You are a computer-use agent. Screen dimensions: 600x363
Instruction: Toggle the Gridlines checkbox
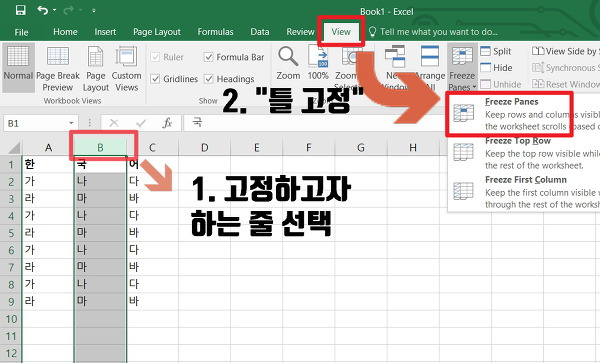(155, 79)
